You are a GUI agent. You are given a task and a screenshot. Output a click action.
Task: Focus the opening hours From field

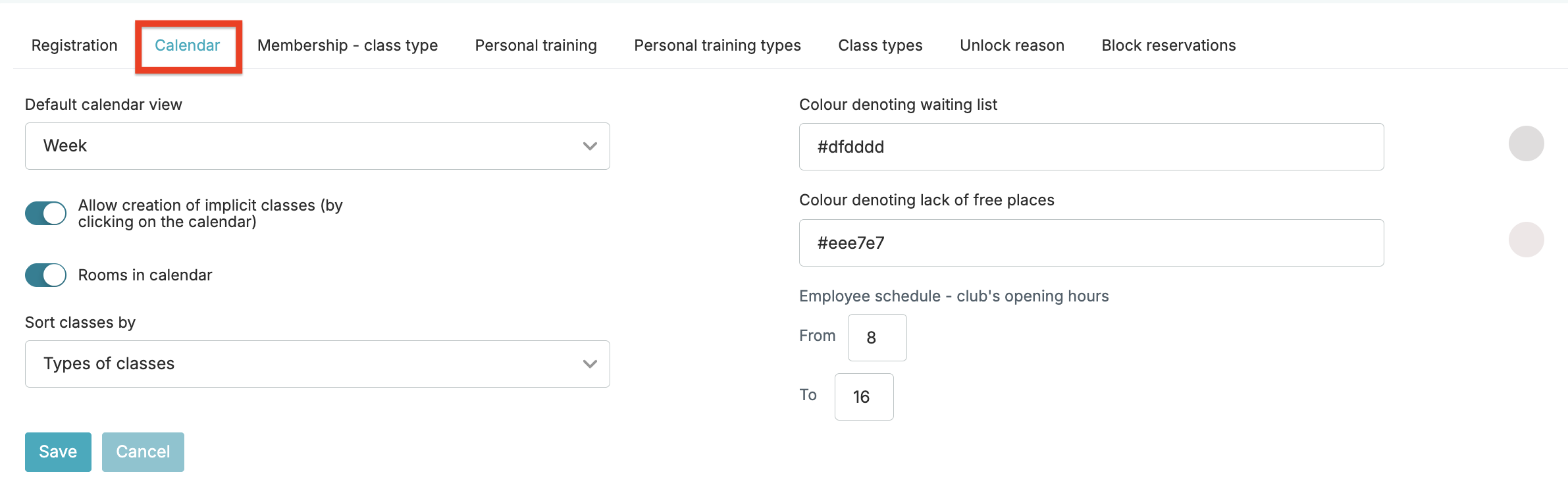tap(877, 338)
